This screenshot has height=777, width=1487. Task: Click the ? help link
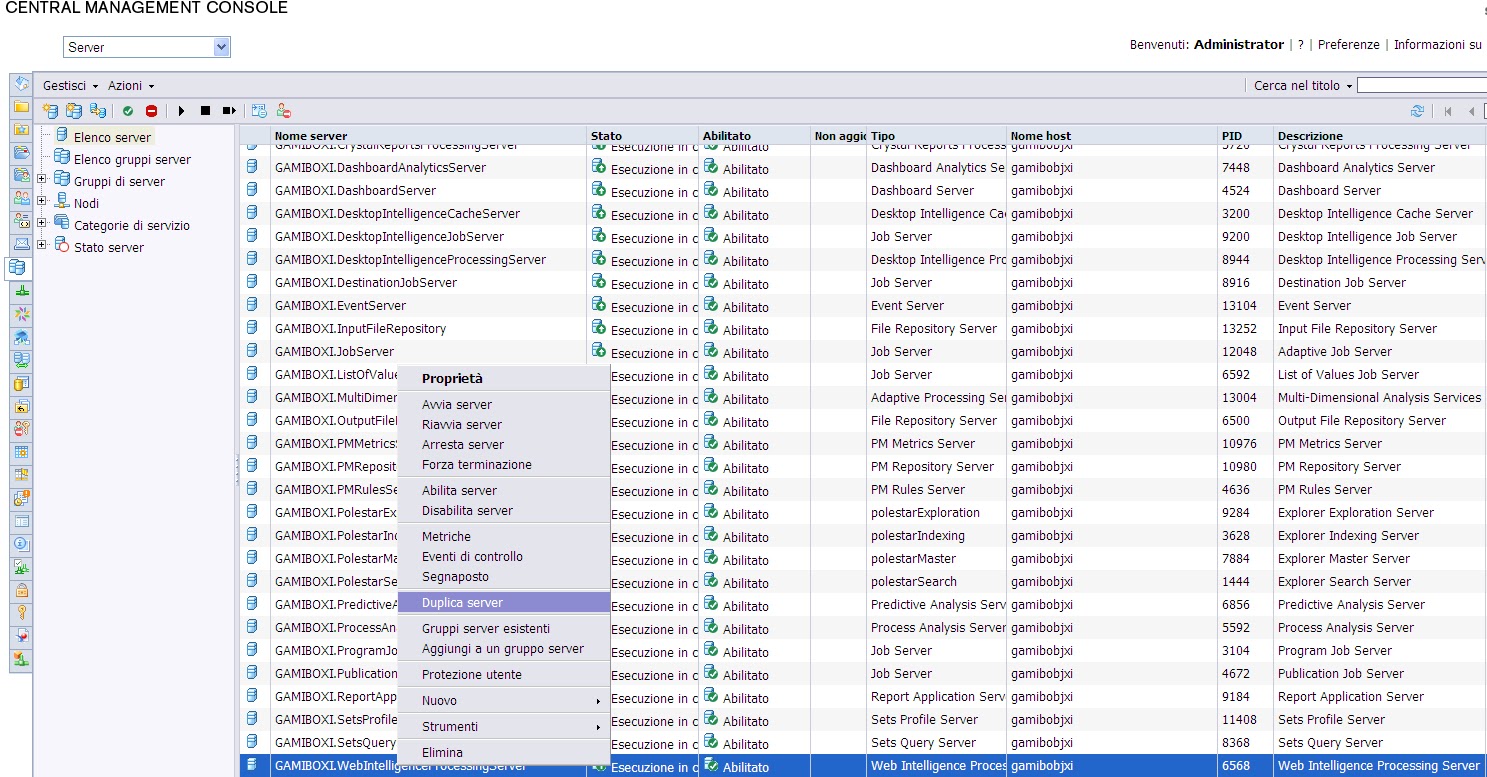tap(1301, 45)
